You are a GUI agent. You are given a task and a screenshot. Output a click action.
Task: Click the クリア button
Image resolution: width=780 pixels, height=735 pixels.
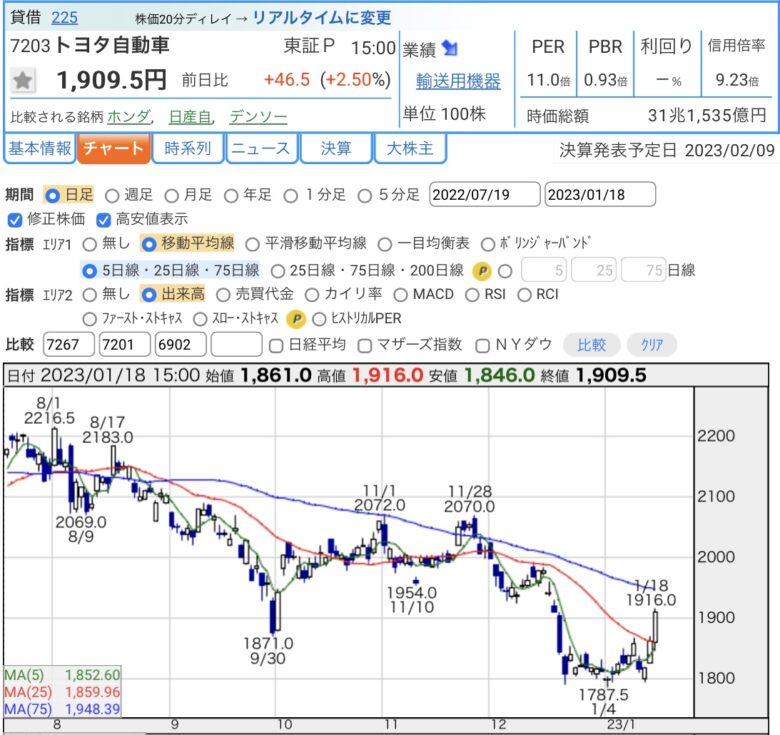coord(652,345)
